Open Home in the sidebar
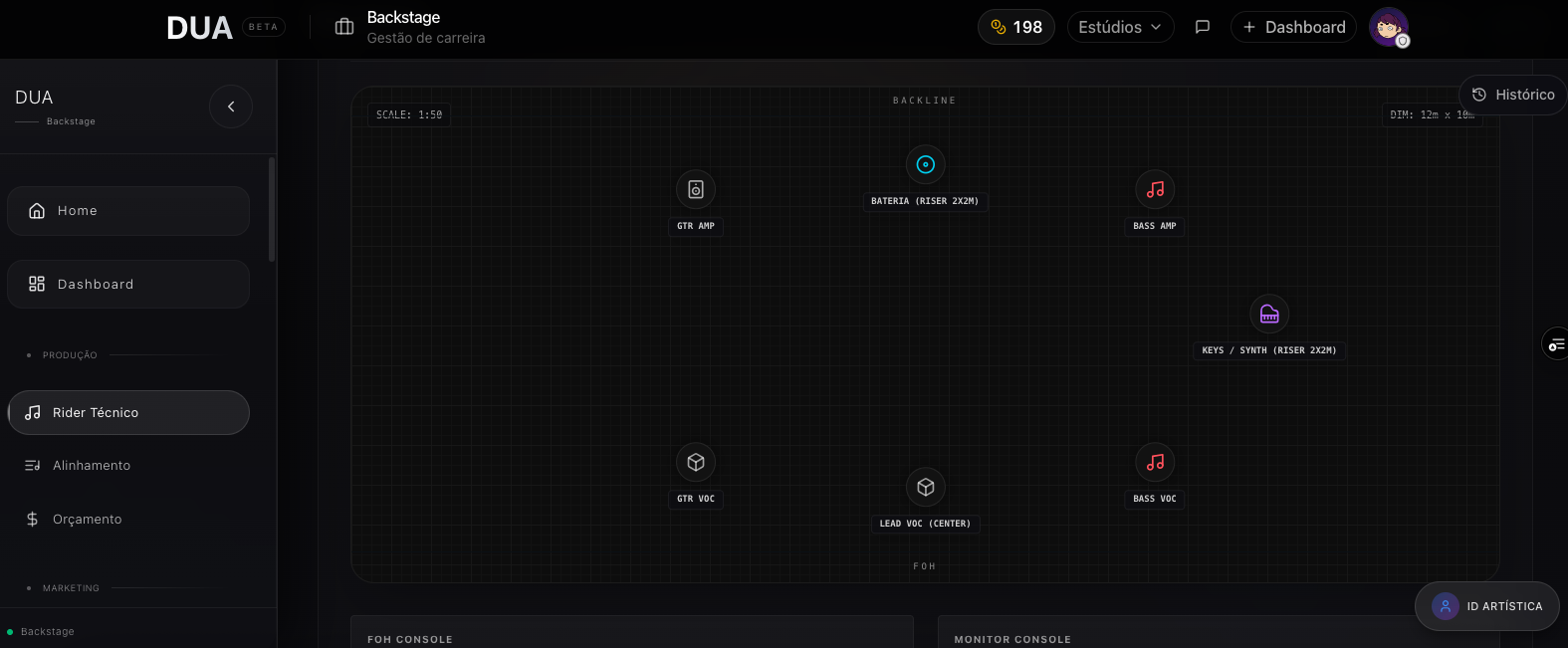 click(128, 211)
